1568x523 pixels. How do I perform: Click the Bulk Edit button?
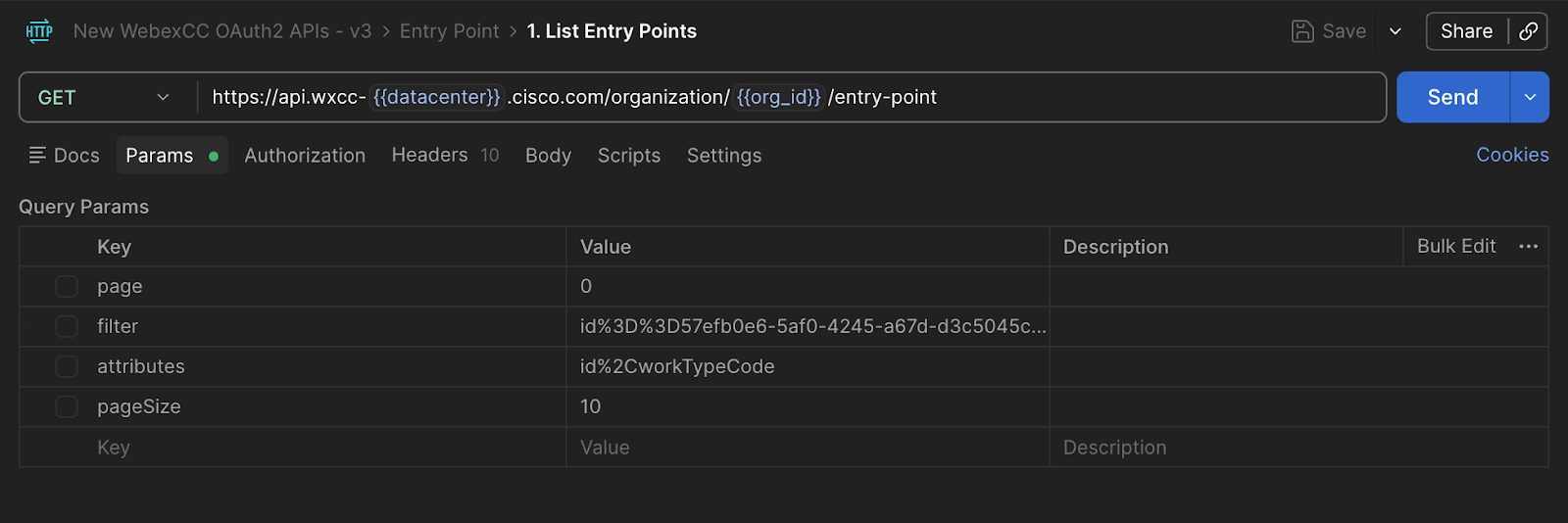(x=1456, y=247)
